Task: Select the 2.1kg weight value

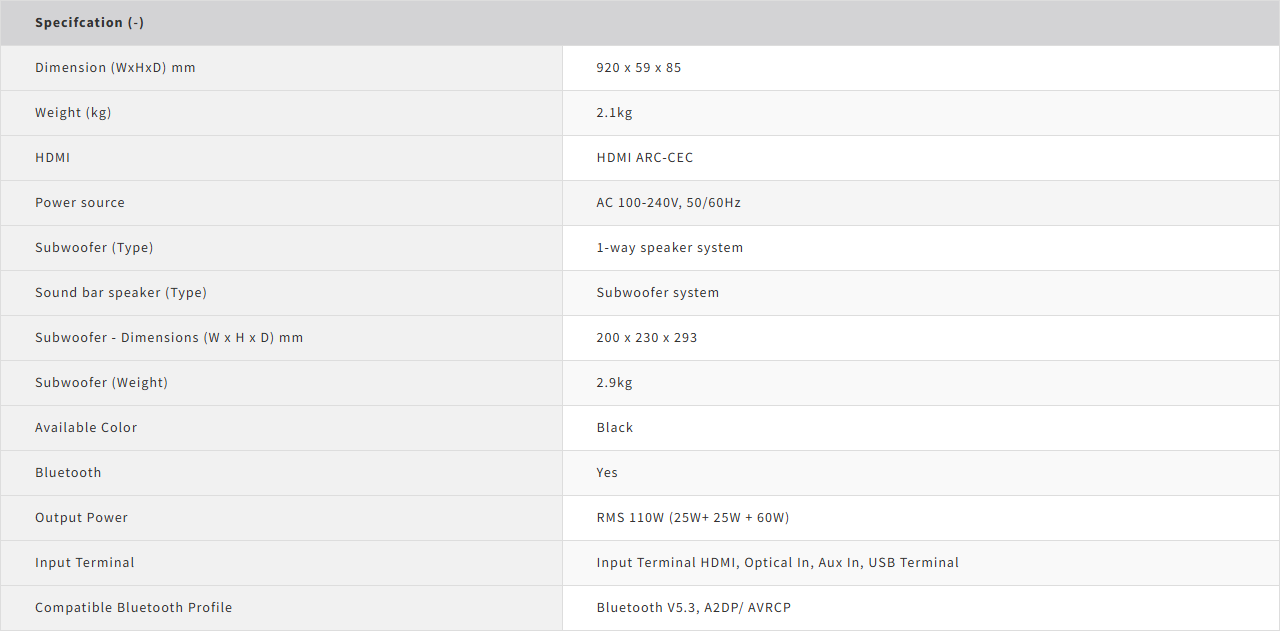Action: (614, 113)
